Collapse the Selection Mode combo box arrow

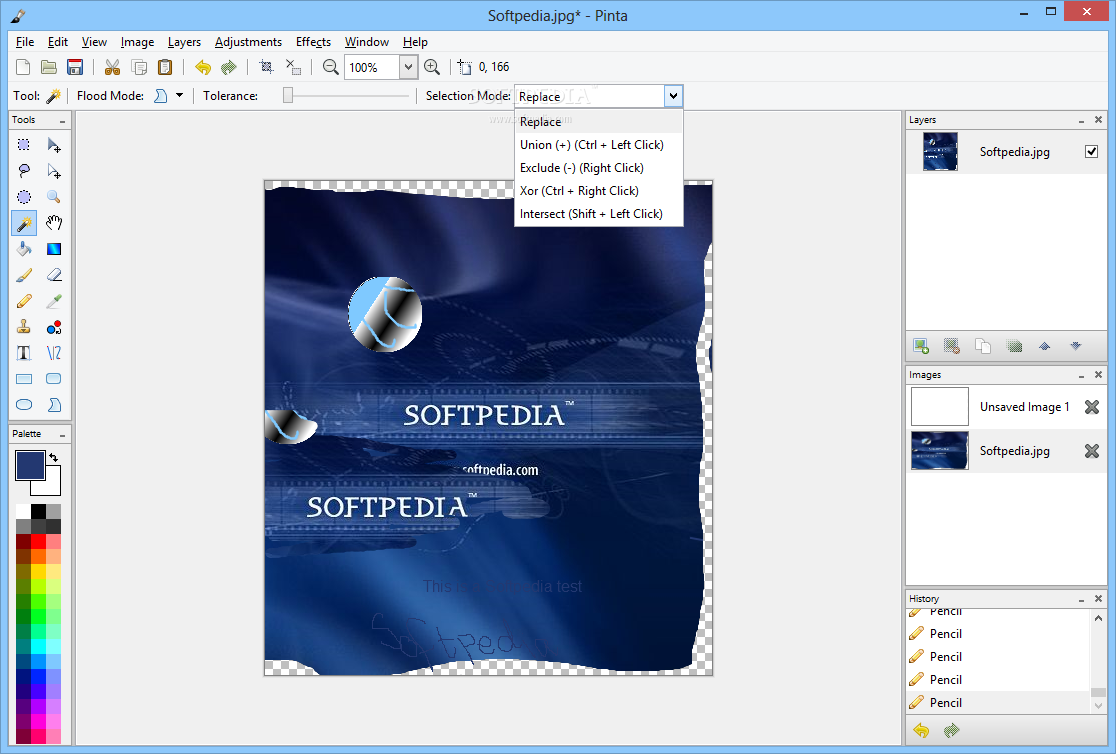[673, 96]
